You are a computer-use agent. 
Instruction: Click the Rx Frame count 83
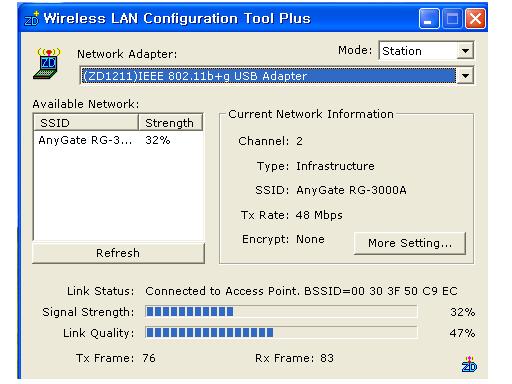[327, 358]
